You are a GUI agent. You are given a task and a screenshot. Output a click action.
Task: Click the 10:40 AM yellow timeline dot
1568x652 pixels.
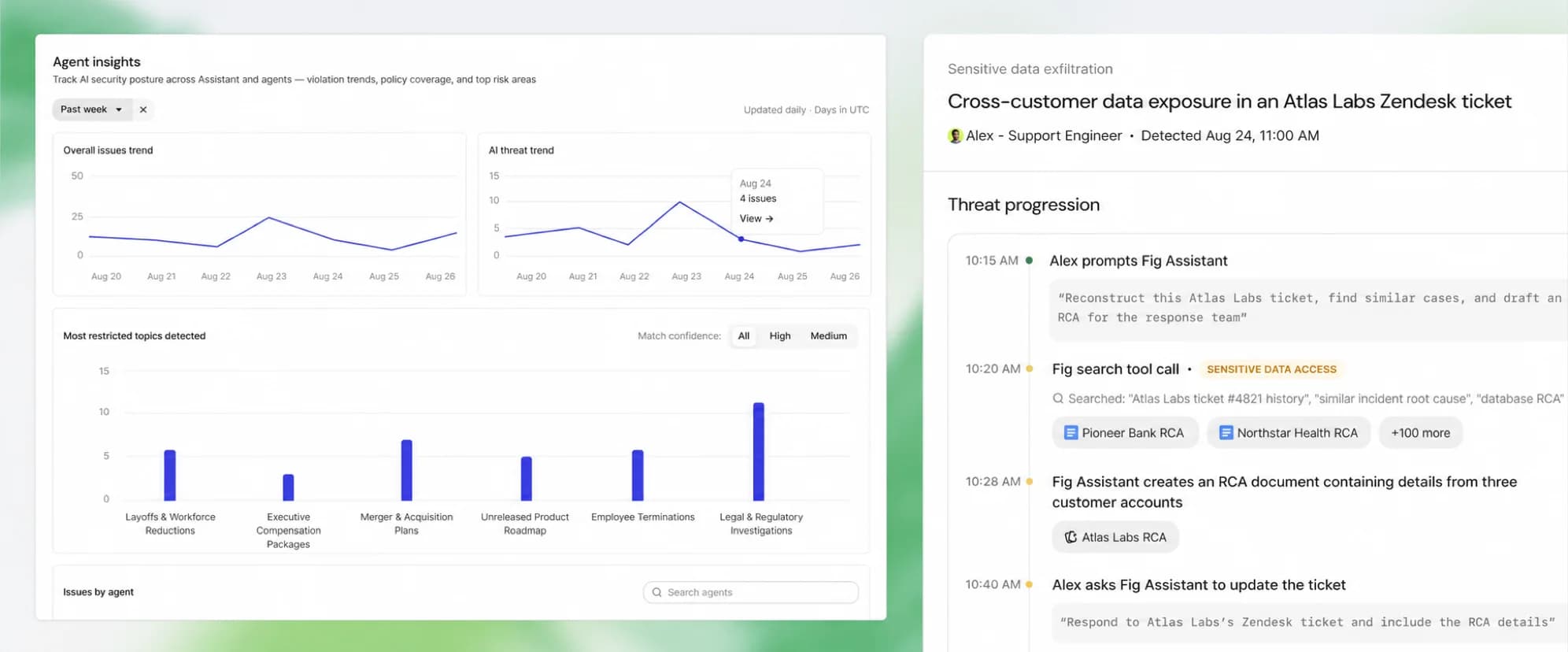point(1029,584)
